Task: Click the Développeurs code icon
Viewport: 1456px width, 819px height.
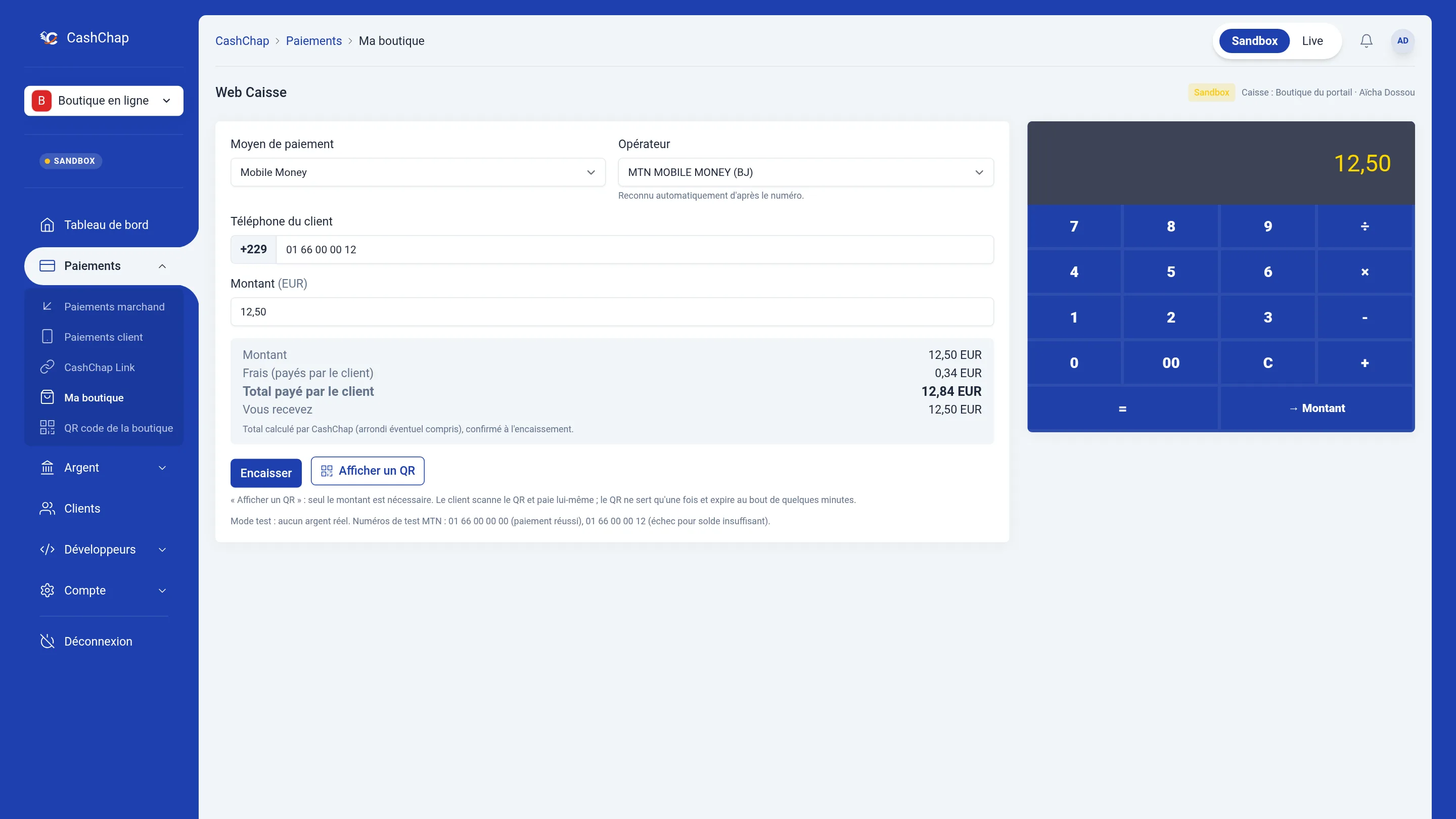Action: pyautogui.click(x=48, y=550)
